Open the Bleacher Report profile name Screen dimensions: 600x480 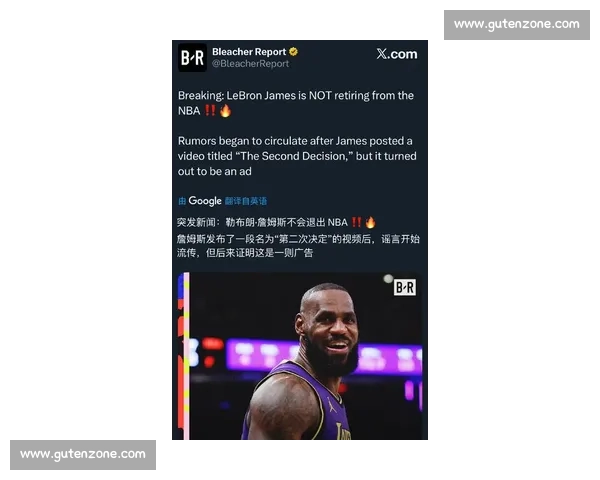(249, 52)
